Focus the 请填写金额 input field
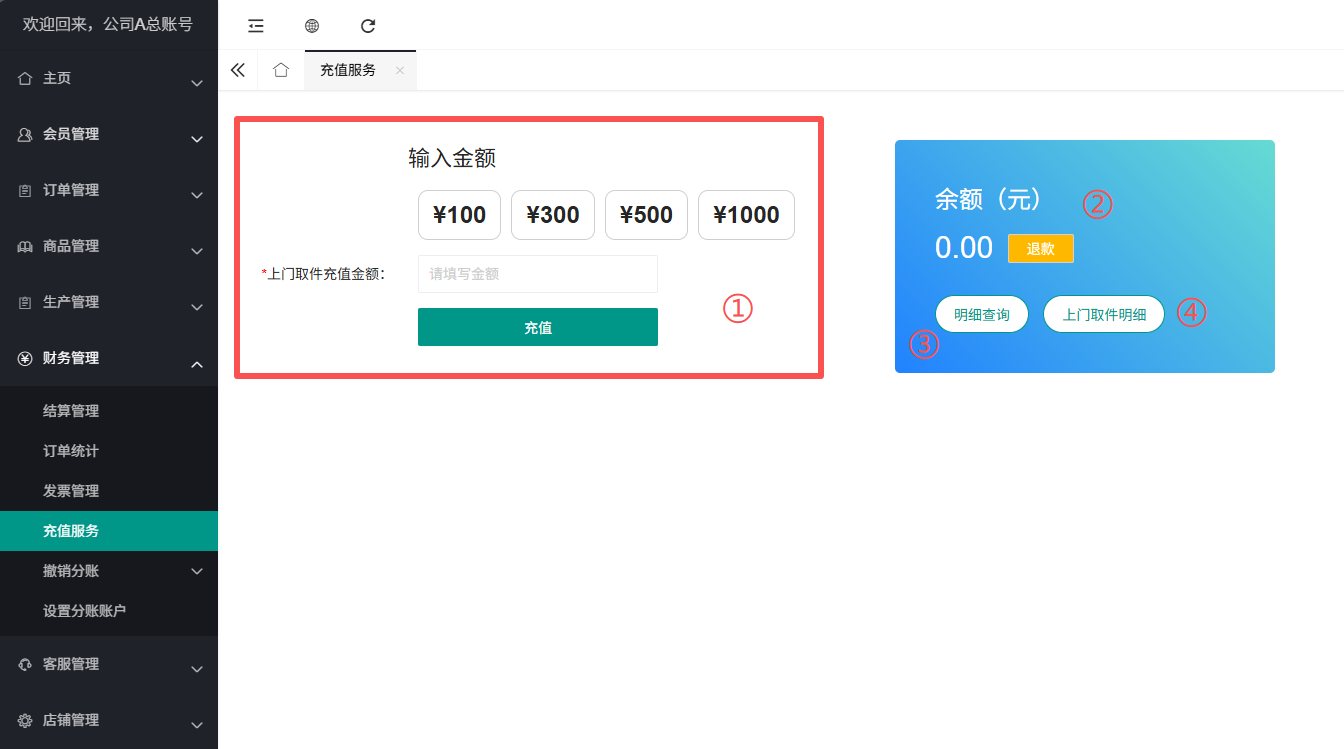This screenshot has width=1344, height=749. (x=538, y=274)
